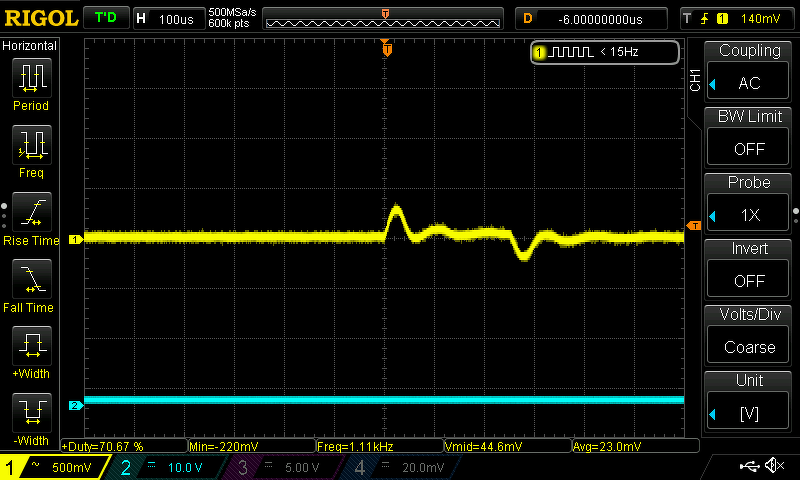Screen dimensions: 800x480
Task: Click the USB connection icon
Action: (x=749, y=465)
